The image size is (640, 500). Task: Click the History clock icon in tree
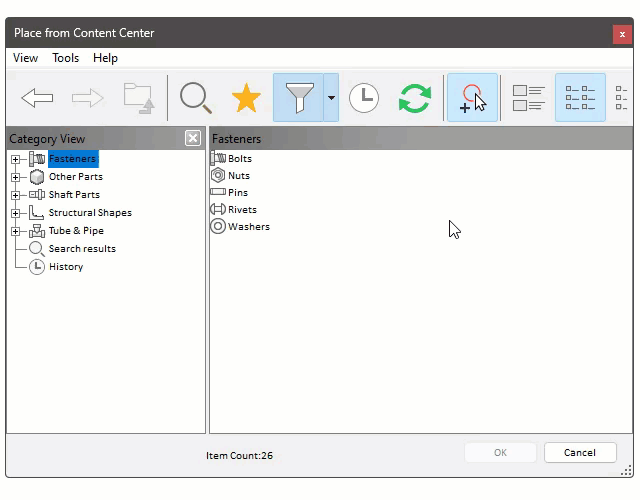coord(37,267)
